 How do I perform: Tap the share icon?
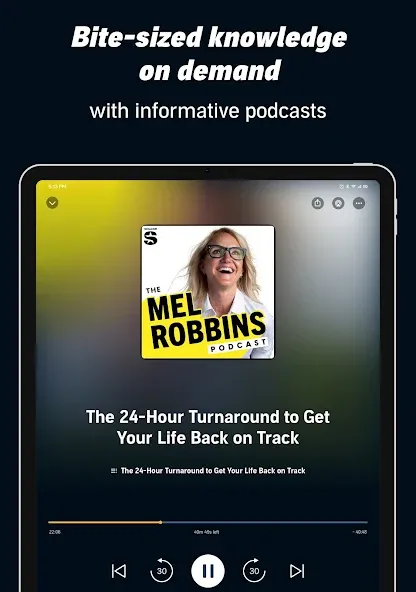click(318, 203)
